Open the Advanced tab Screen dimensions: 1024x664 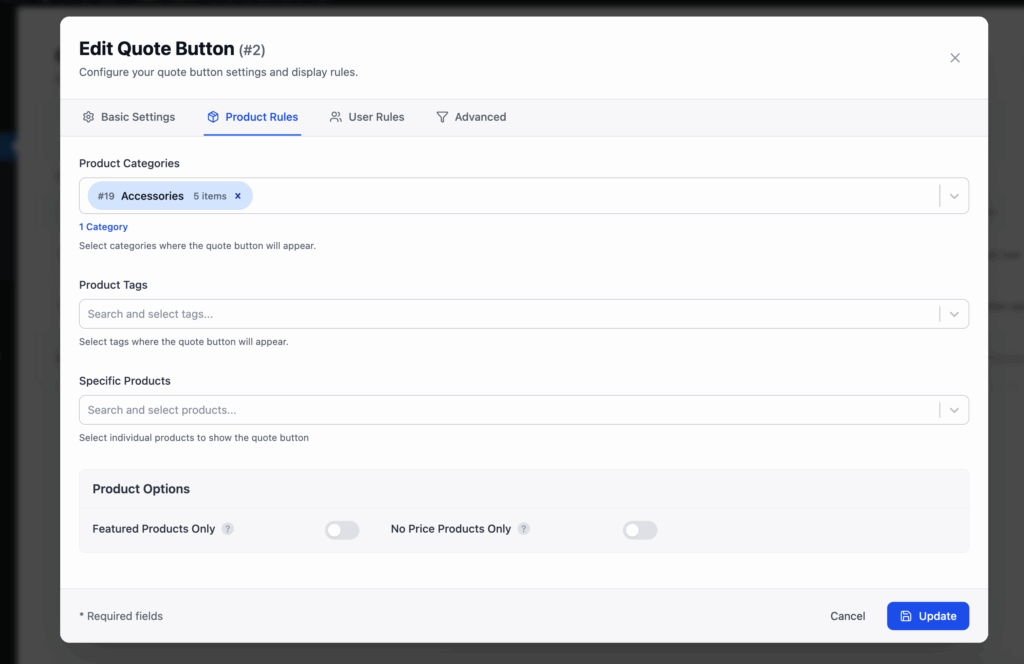(471, 117)
